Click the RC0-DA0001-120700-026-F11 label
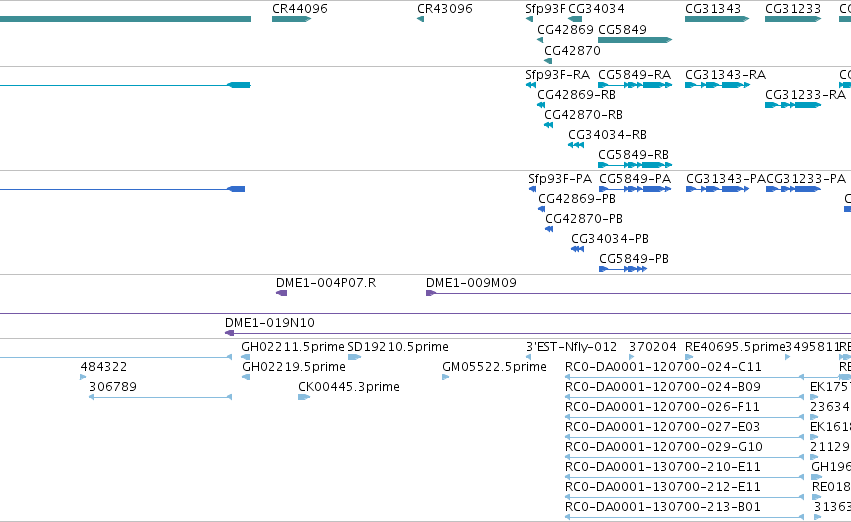 [662, 407]
